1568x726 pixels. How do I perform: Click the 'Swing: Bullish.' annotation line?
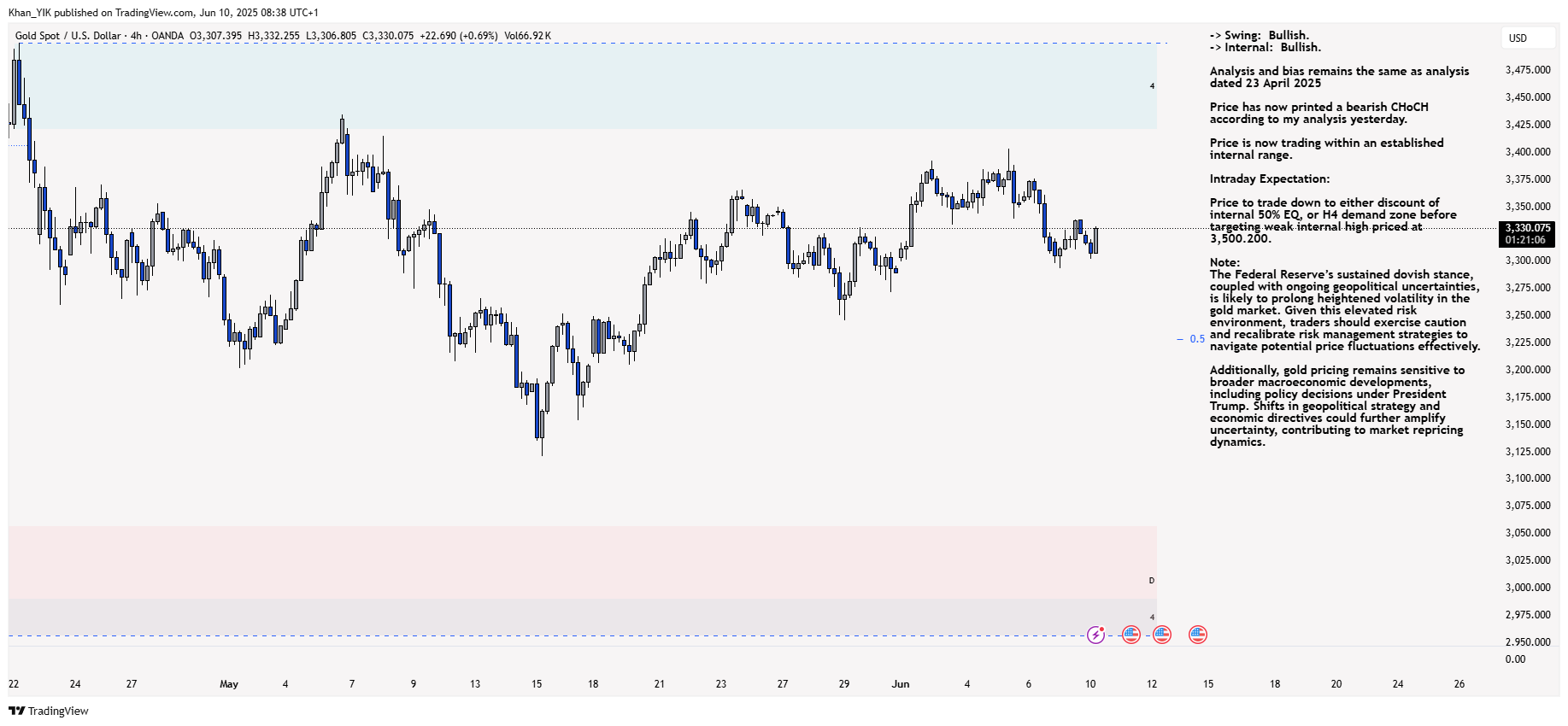coord(1260,35)
